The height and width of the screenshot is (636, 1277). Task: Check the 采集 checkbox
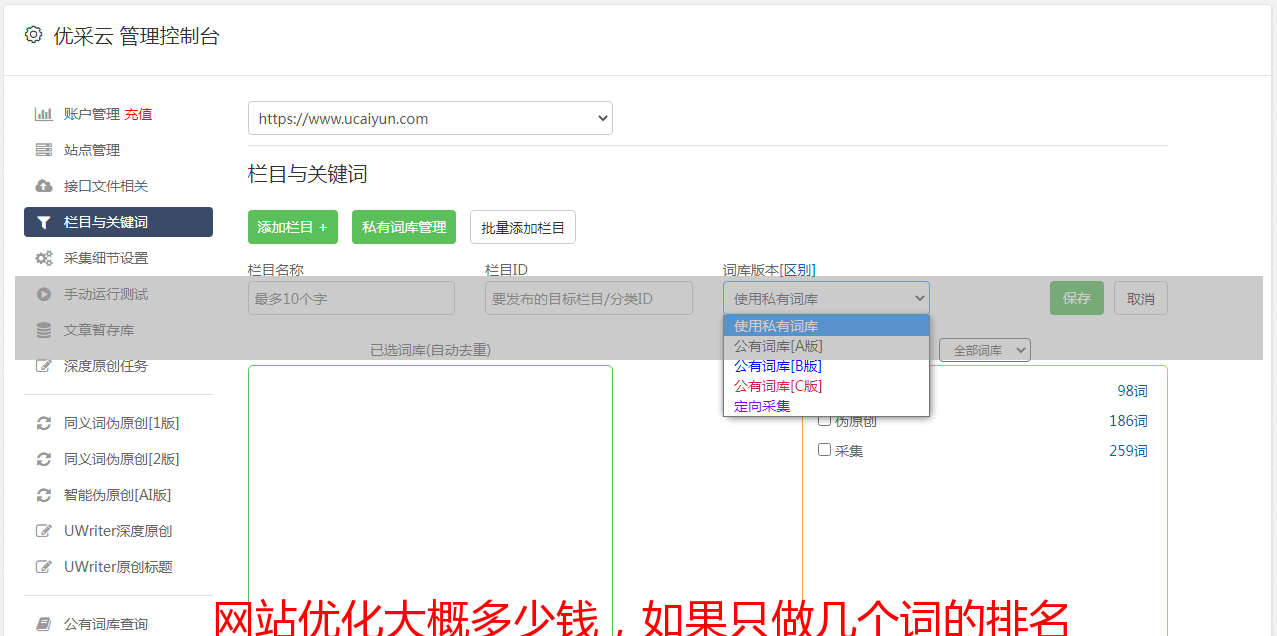825,450
